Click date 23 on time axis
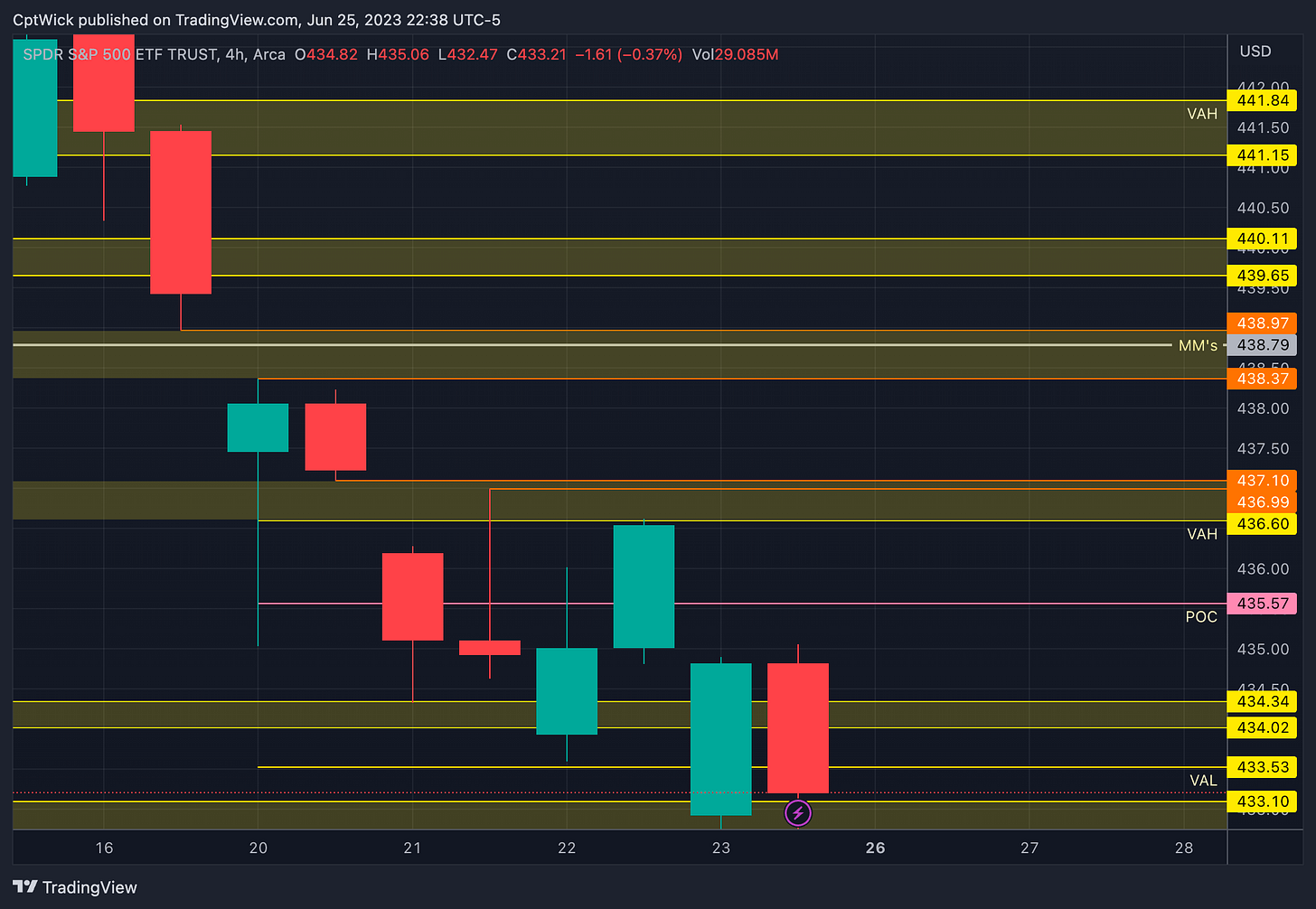The height and width of the screenshot is (909, 1316). pyautogui.click(x=720, y=848)
